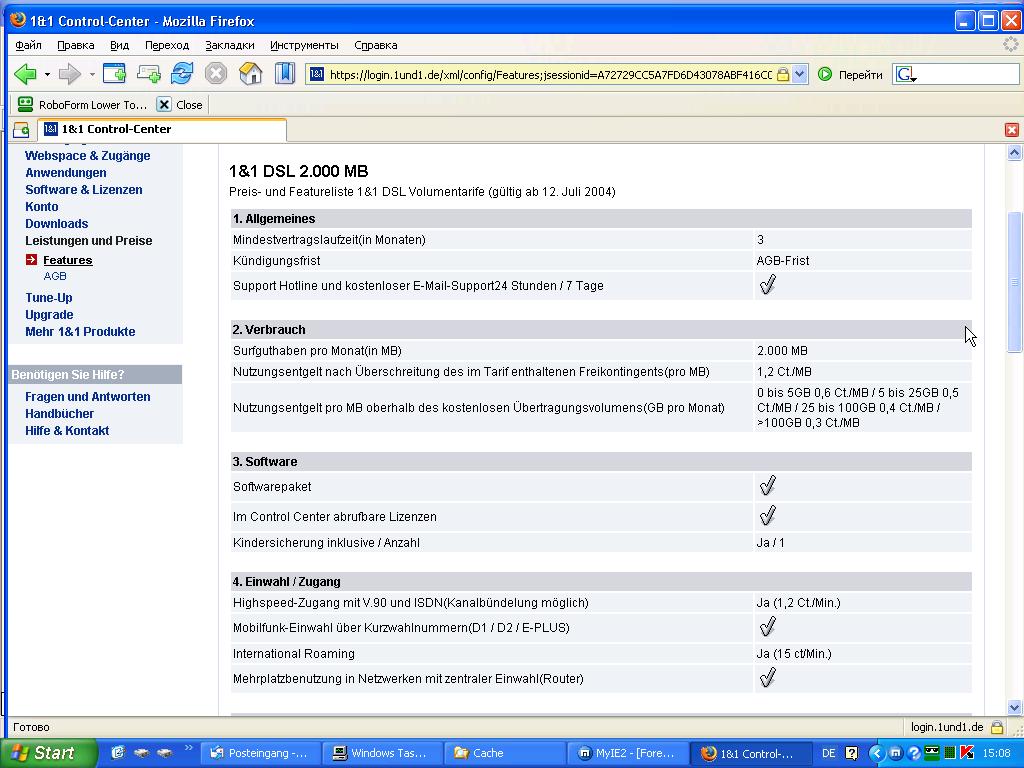Open the Инструменты menu
Image resolution: width=1024 pixels, height=768 pixels.
tap(304, 45)
